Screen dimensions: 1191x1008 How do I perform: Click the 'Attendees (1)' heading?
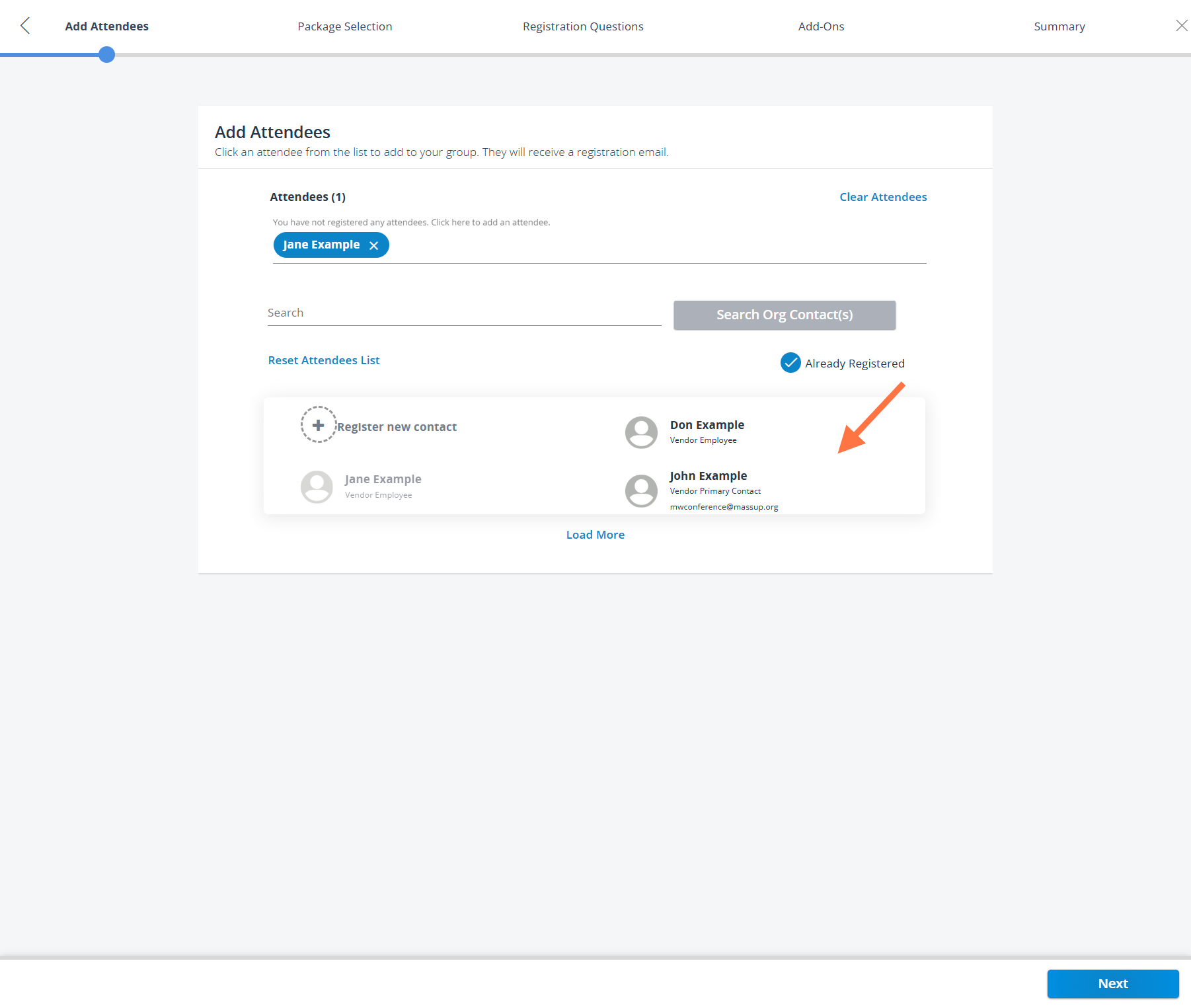(x=307, y=197)
